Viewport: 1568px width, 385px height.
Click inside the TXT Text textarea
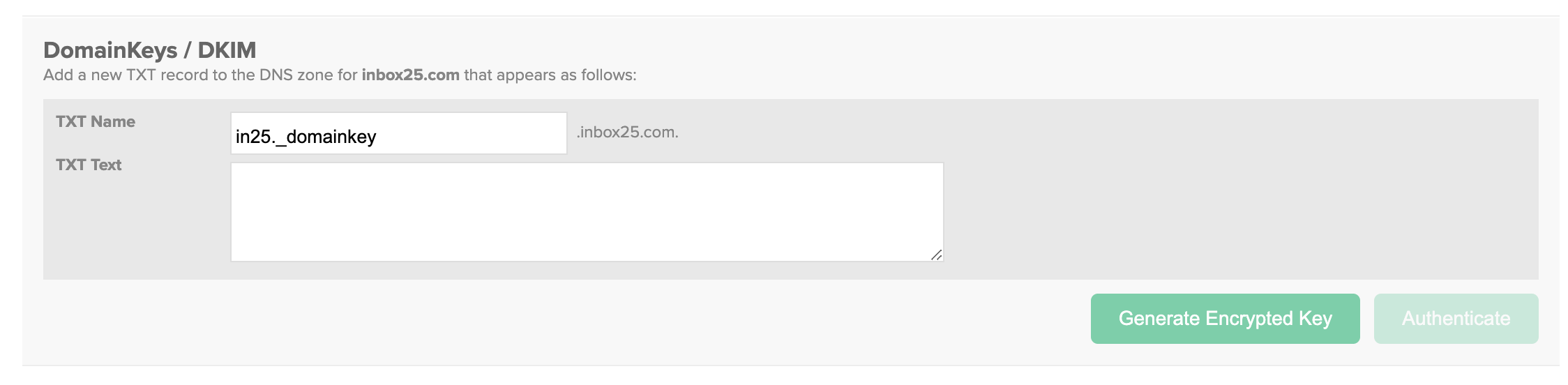[587, 212]
